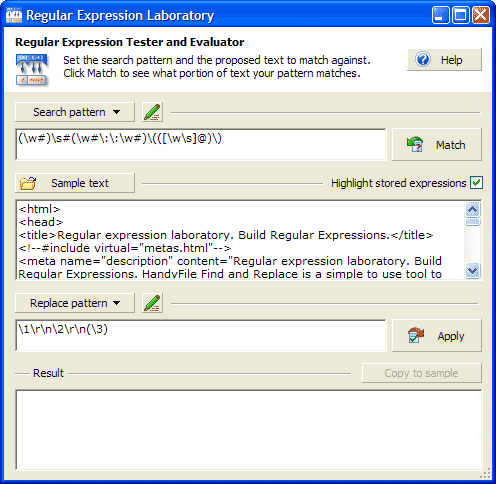Screen dimensions: 496x484
Task: Open the Search pattern dropdown
Action: pos(75,112)
